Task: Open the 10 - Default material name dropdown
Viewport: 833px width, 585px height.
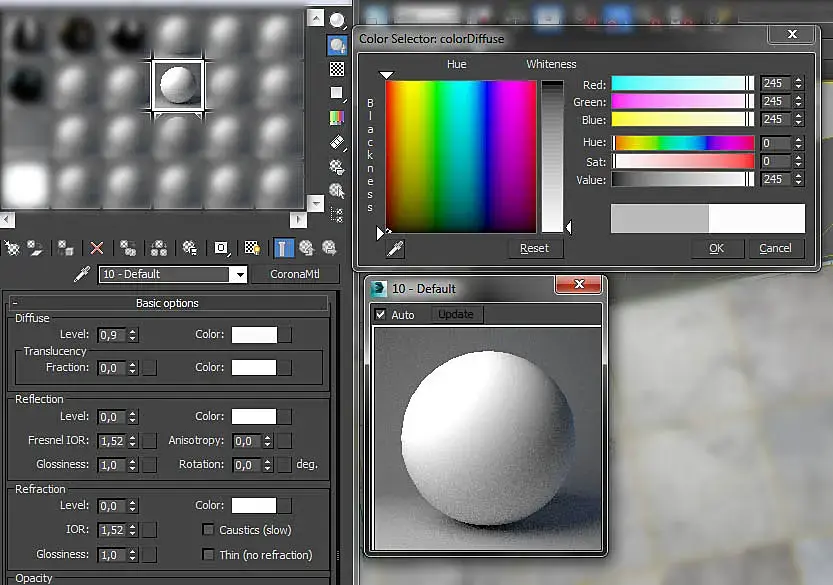Action: [238, 275]
